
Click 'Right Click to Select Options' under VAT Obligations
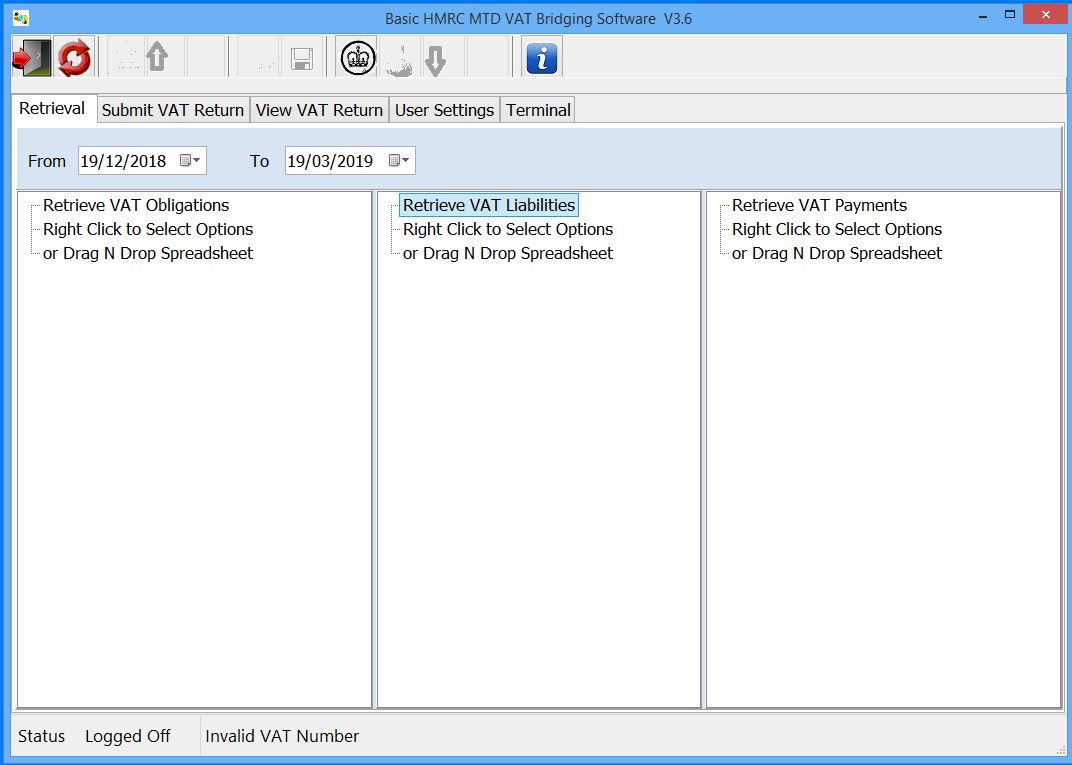[148, 229]
